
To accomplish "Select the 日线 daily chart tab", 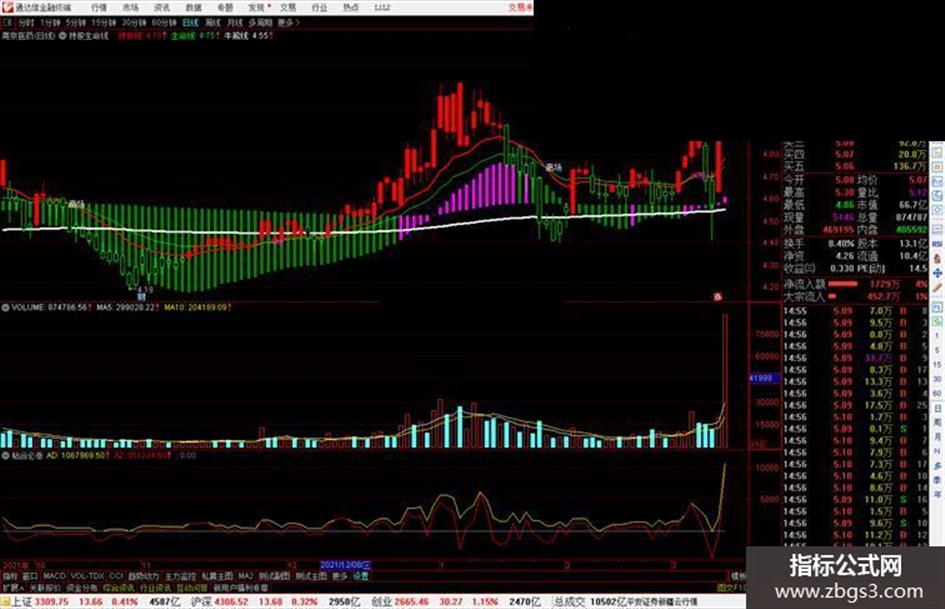I will [x=190, y=22].
